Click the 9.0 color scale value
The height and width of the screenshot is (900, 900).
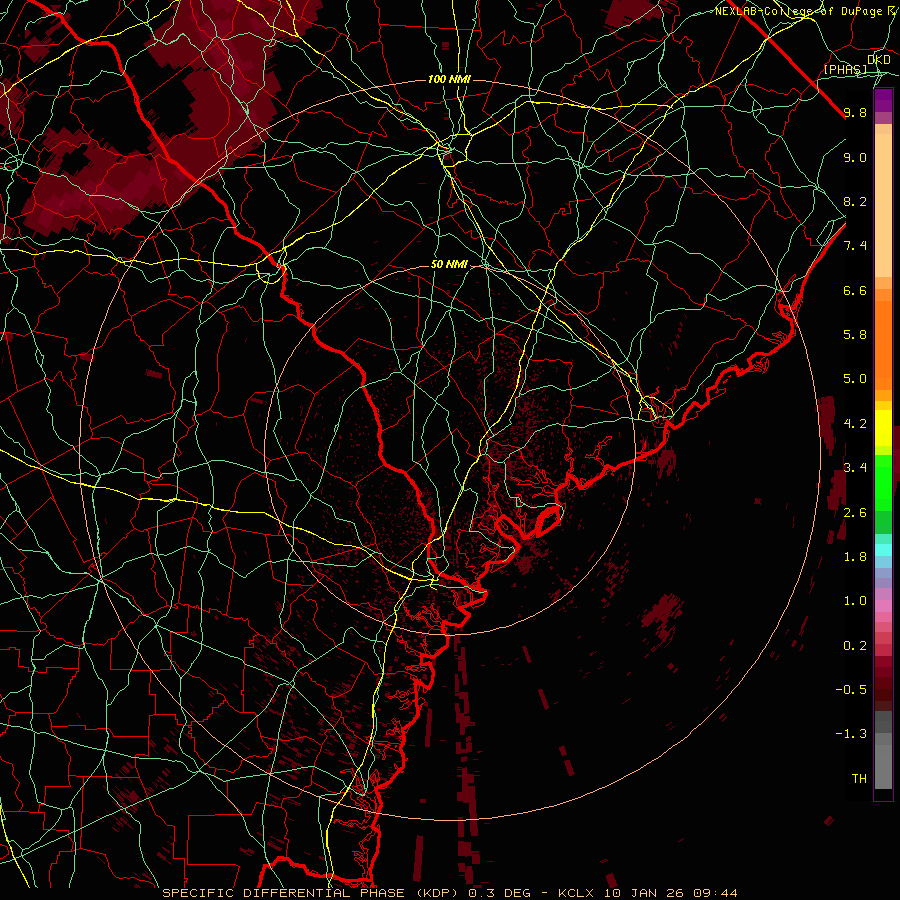point(855,157)
